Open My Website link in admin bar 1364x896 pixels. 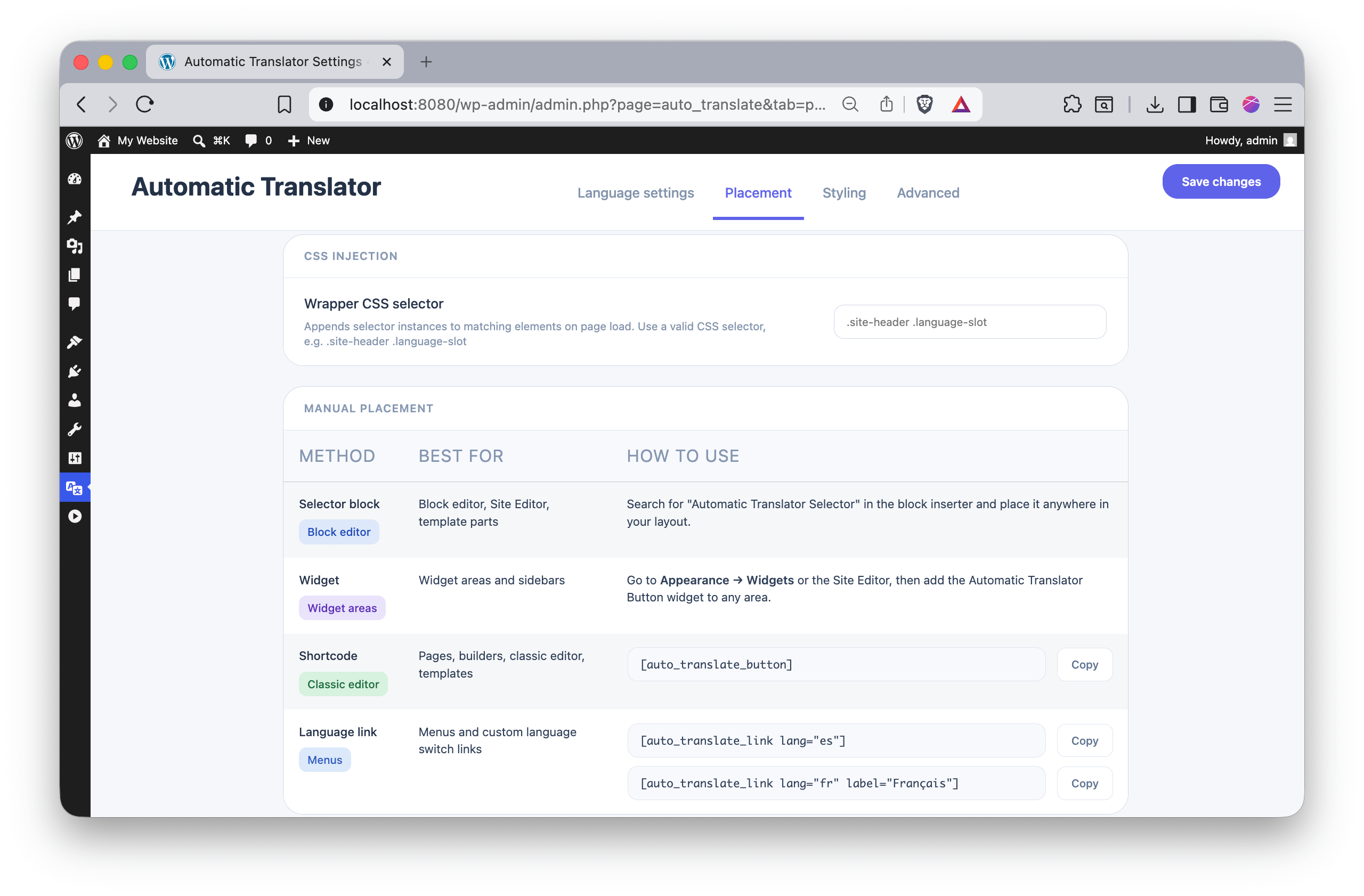click(137, 140)
